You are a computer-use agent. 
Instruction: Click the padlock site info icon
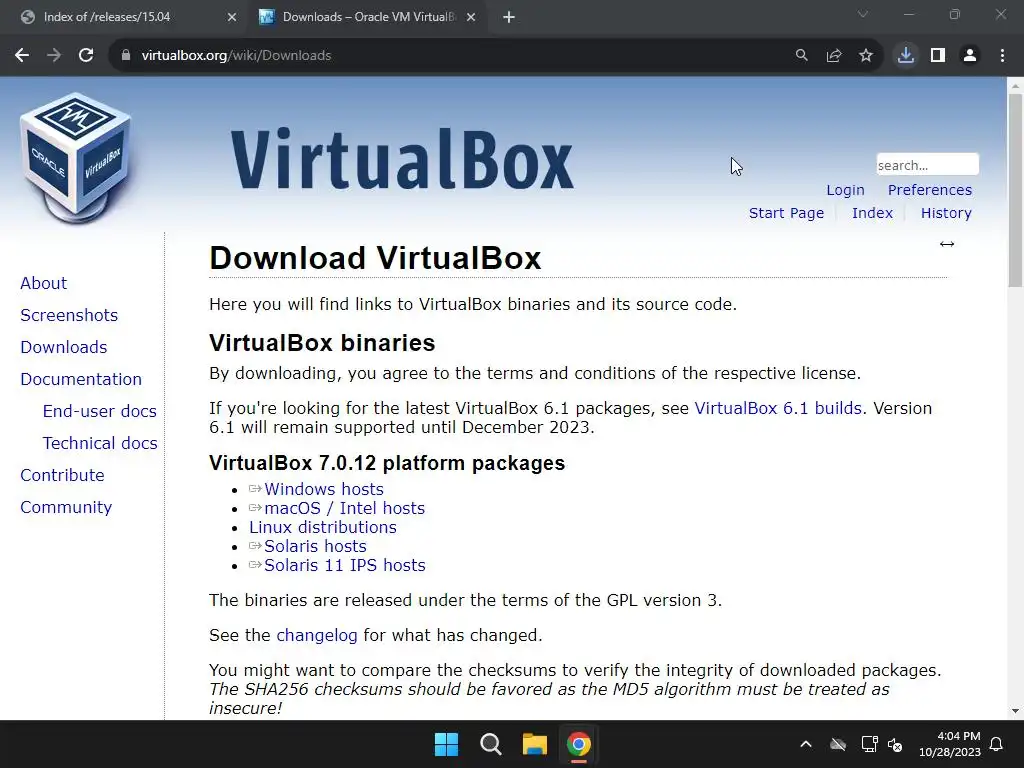pos(125,56)
